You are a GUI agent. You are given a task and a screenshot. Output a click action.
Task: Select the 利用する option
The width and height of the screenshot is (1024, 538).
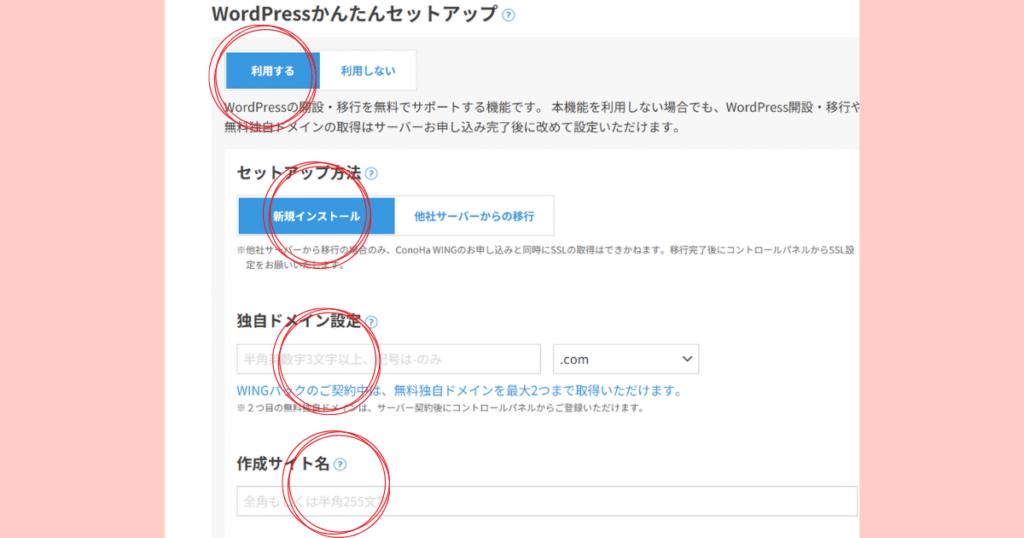[272, 71]
